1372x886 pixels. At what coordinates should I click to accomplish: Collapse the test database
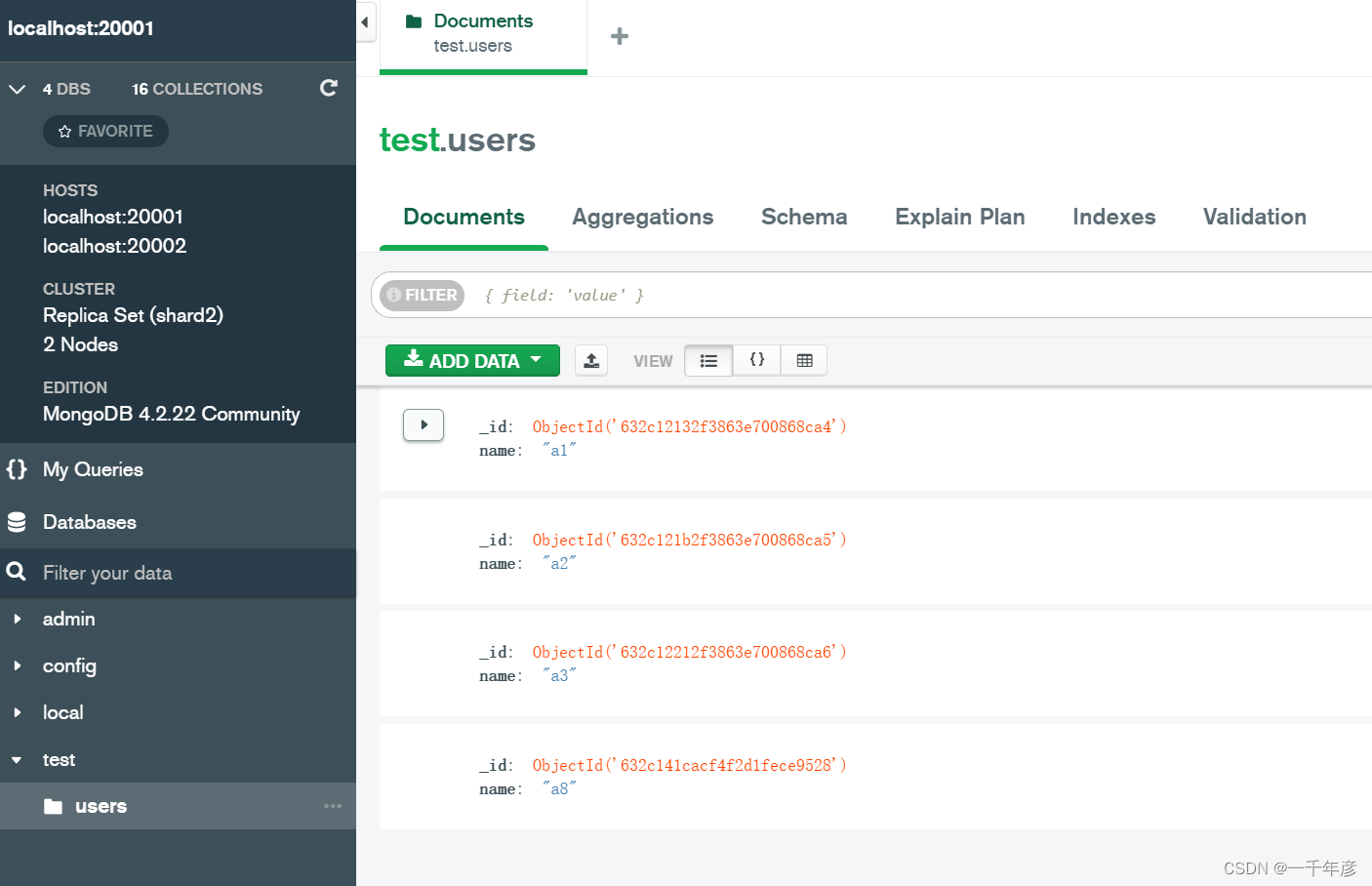(17, 759)
